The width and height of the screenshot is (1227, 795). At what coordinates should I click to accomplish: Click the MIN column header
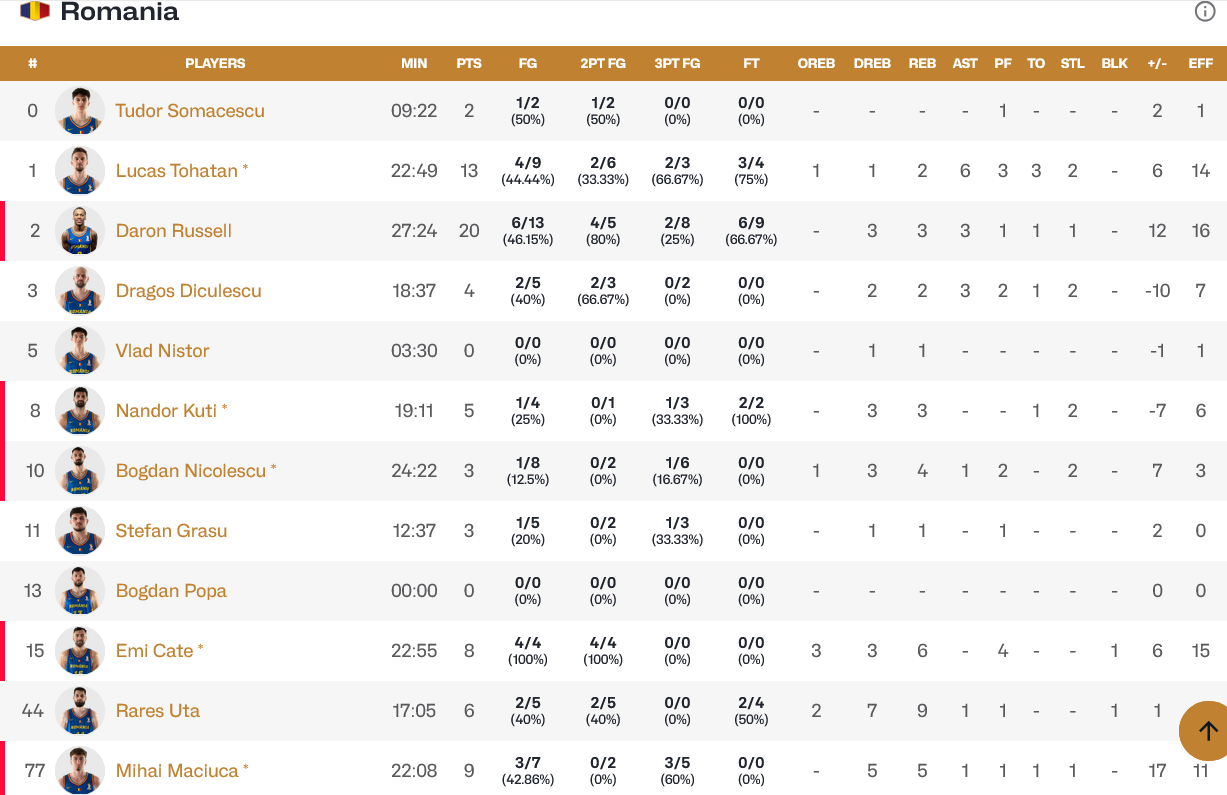(x=414, y=63)
